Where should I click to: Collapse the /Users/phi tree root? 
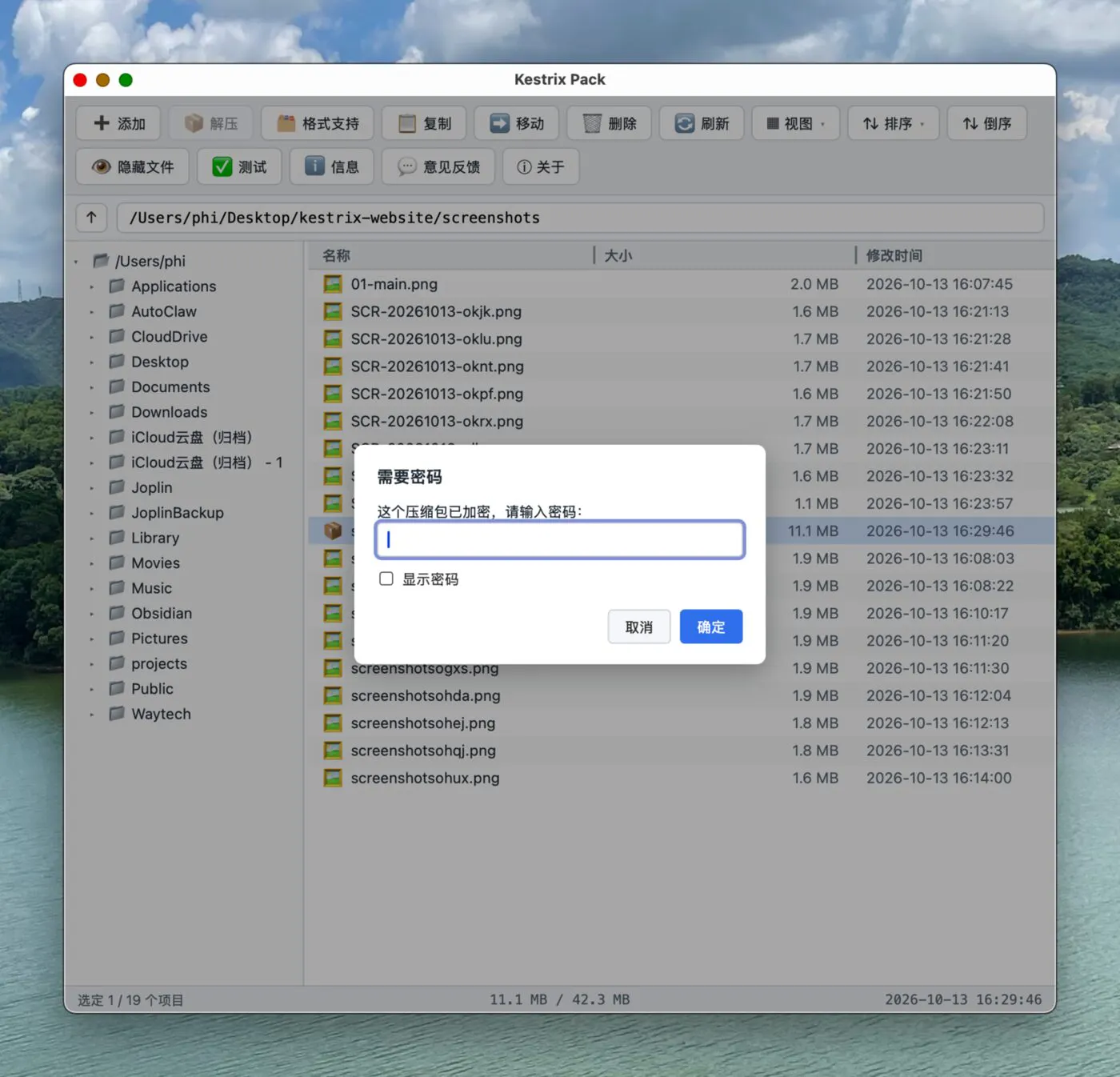pyautogui.click(x=77, y=262)
